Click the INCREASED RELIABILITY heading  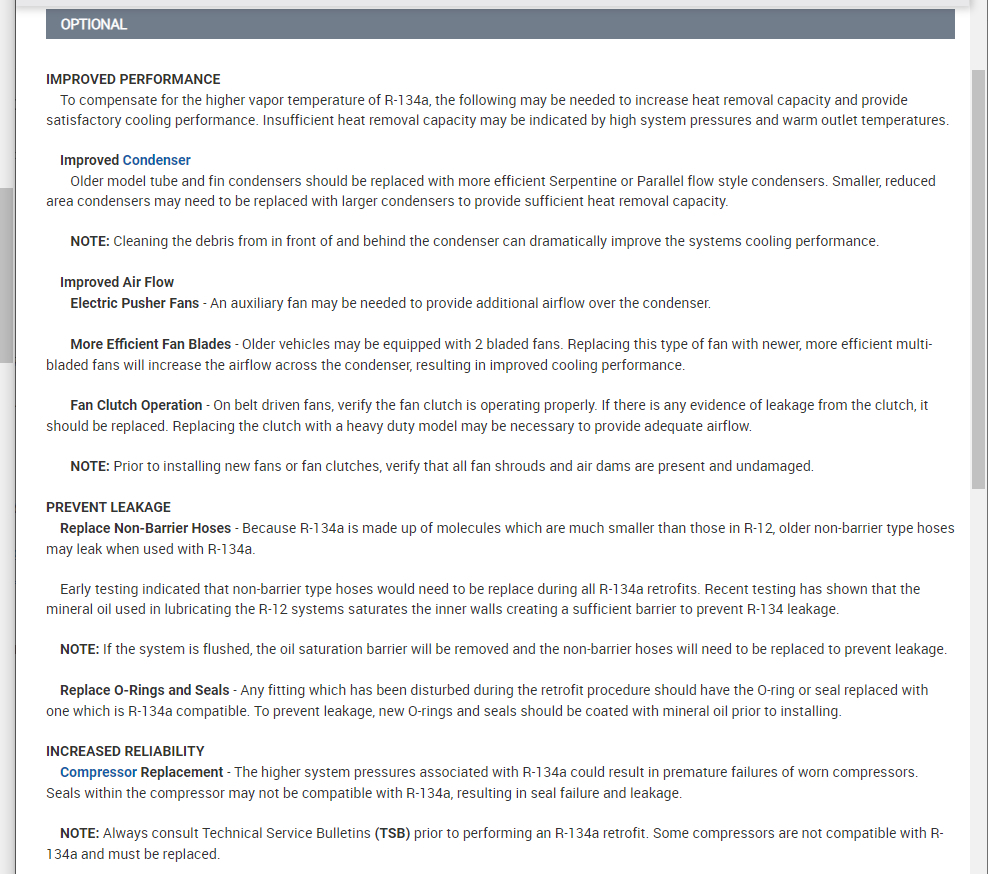coord(125,751)
